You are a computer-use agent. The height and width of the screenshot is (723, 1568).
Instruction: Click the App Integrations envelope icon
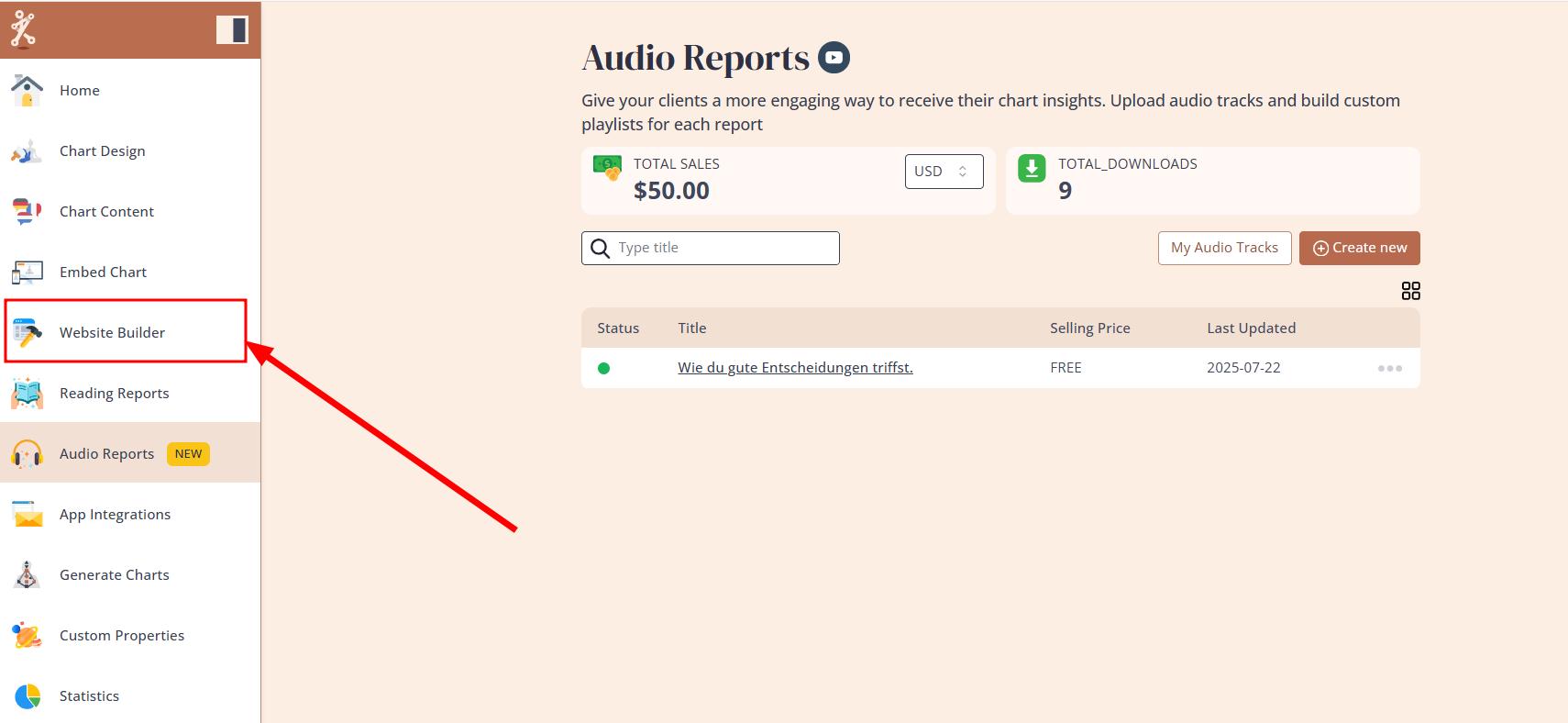pyautogui.click(x=28, y=515)
